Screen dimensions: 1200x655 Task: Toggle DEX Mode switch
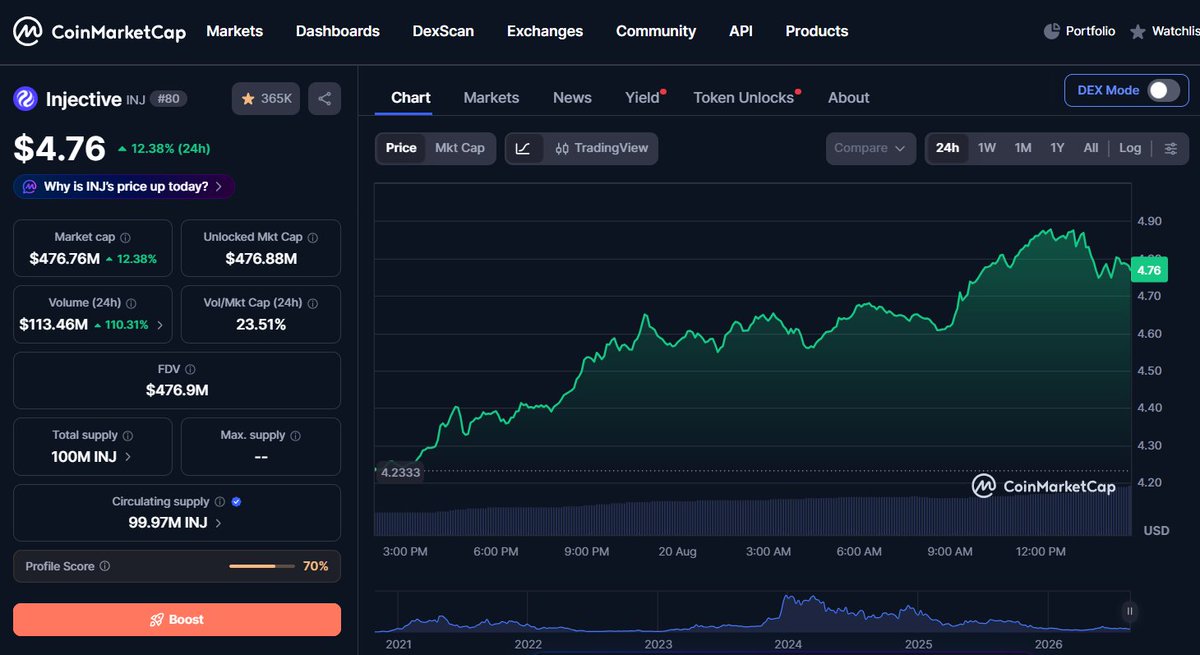[1163, 90]
